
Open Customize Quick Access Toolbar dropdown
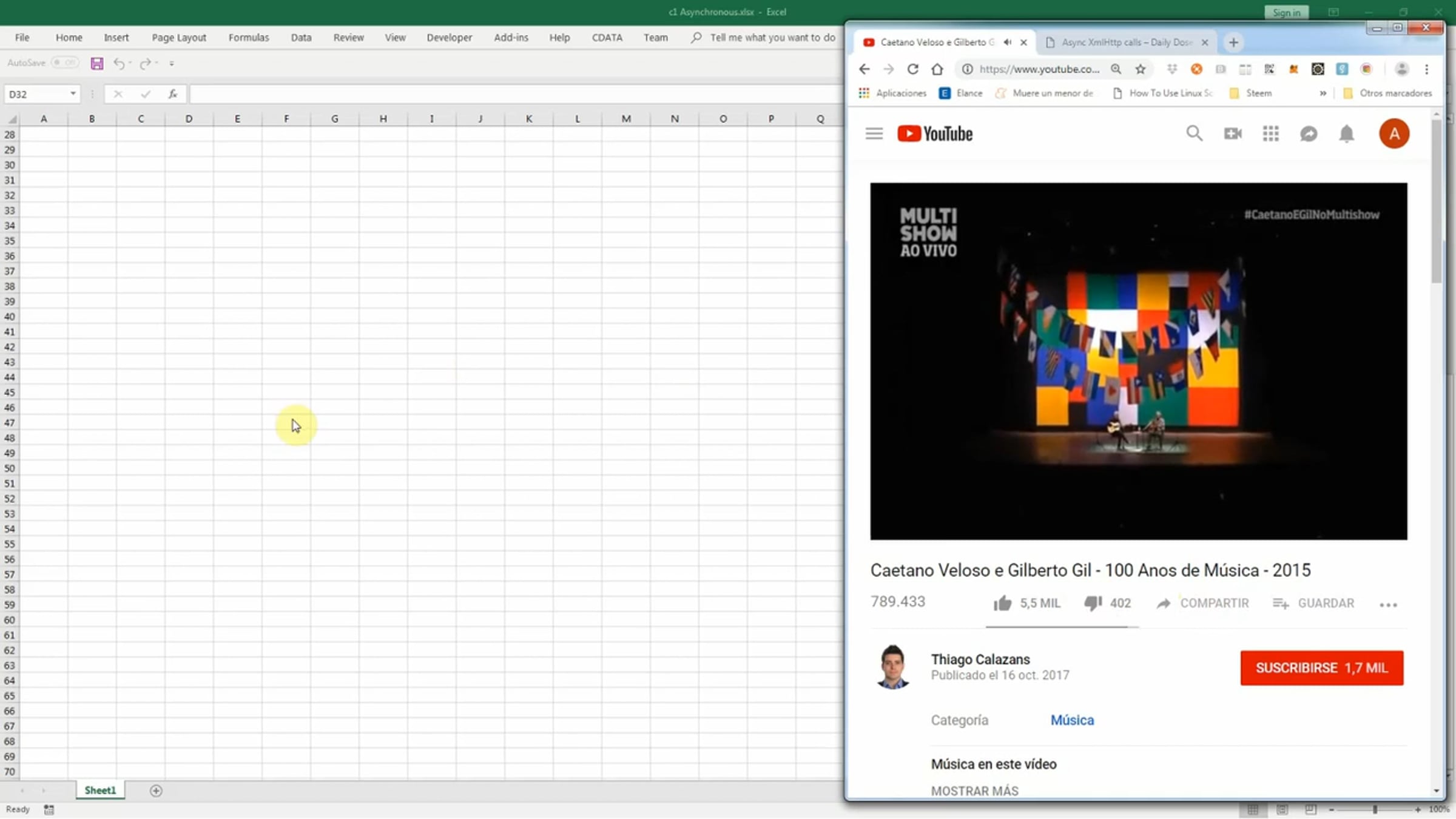point(172,63)
